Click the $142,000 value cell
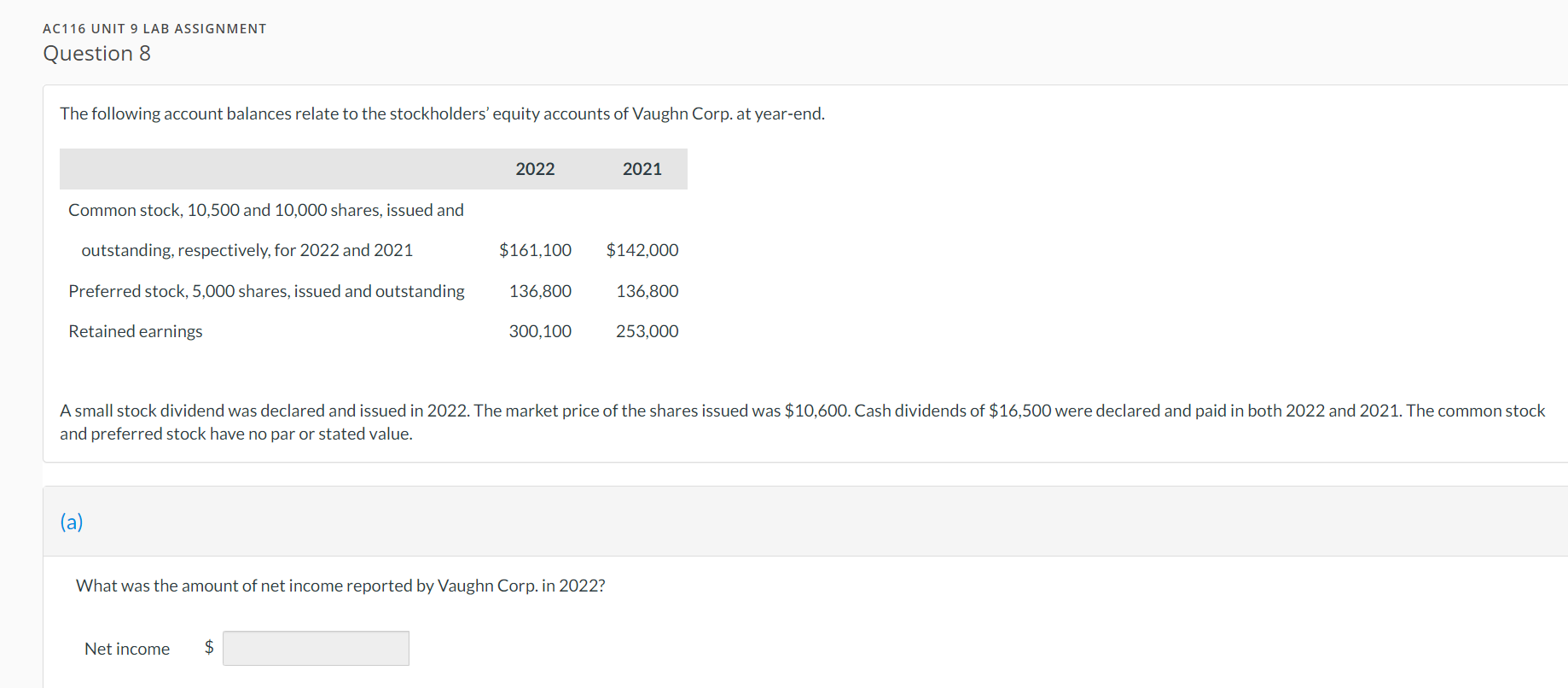This screenshot has height=688, width=1568. (642, 249)
